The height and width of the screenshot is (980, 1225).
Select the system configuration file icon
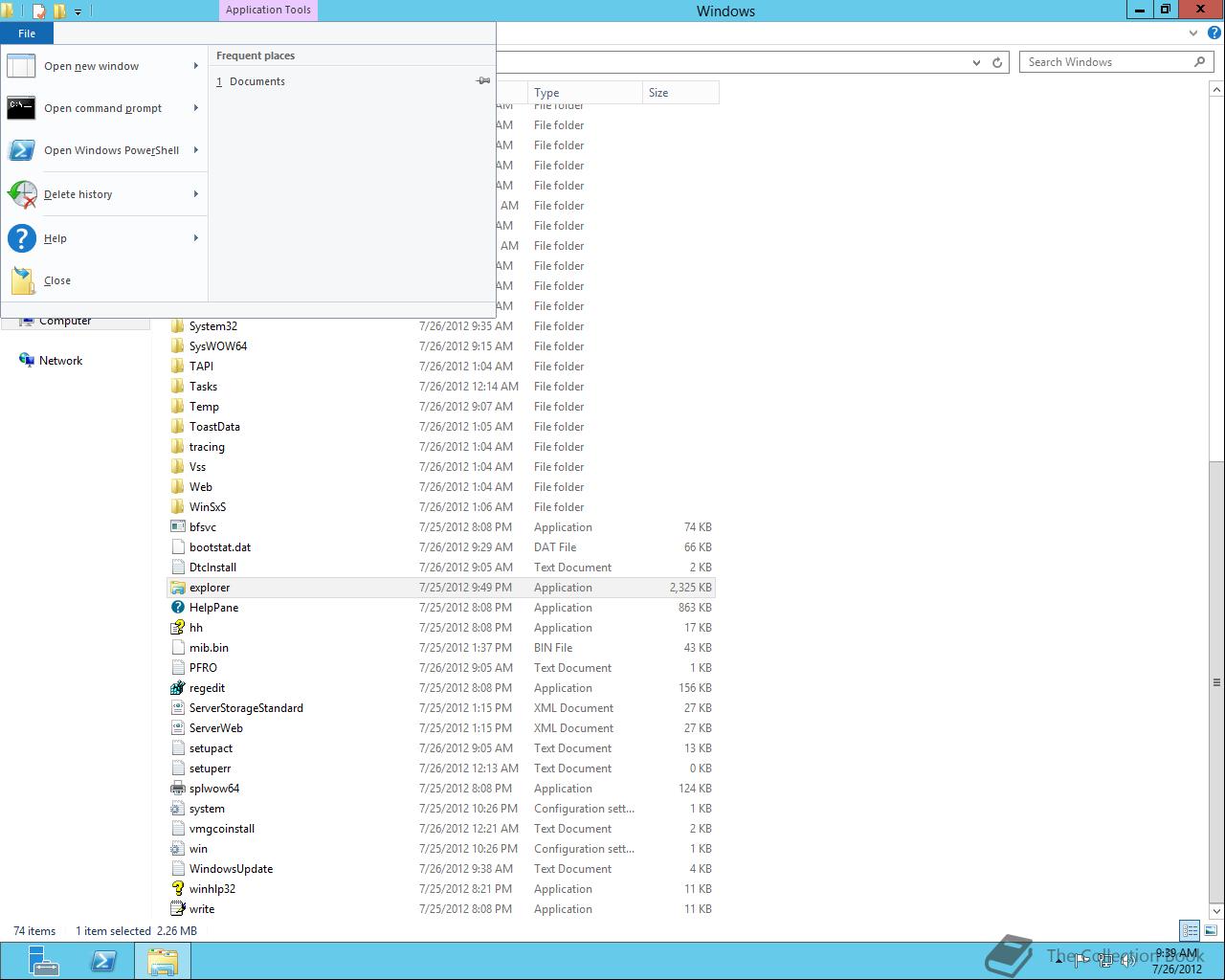tap(177, 809)
